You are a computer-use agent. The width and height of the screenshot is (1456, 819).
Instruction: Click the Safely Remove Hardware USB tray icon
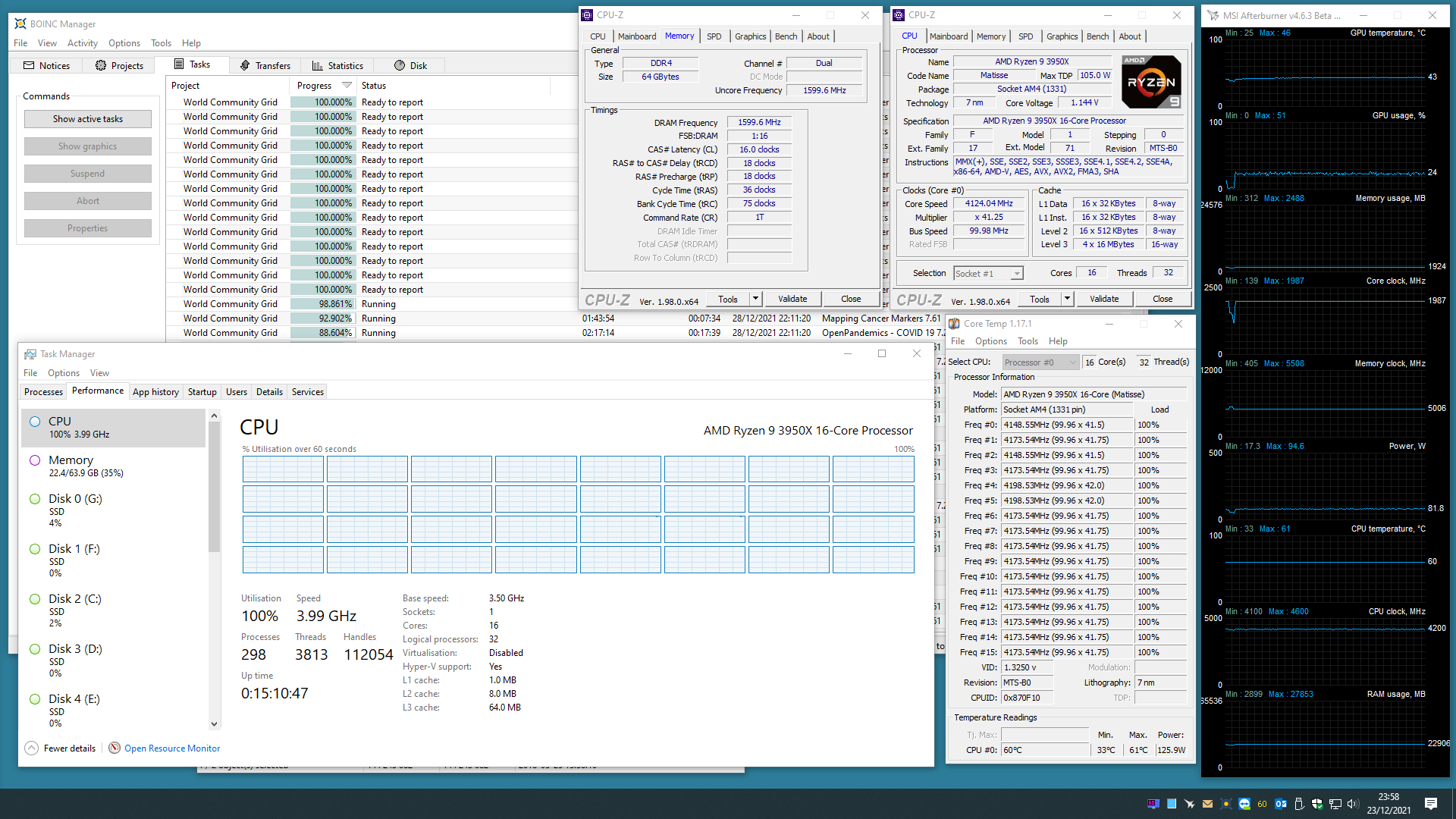click(x=1299, y=804)
